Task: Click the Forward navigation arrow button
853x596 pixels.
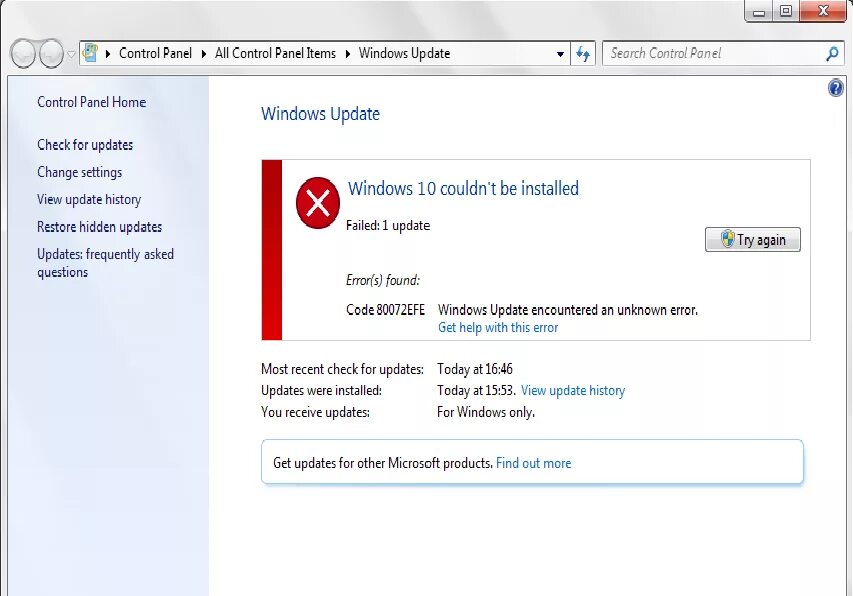Action: (x=52, y=54)
